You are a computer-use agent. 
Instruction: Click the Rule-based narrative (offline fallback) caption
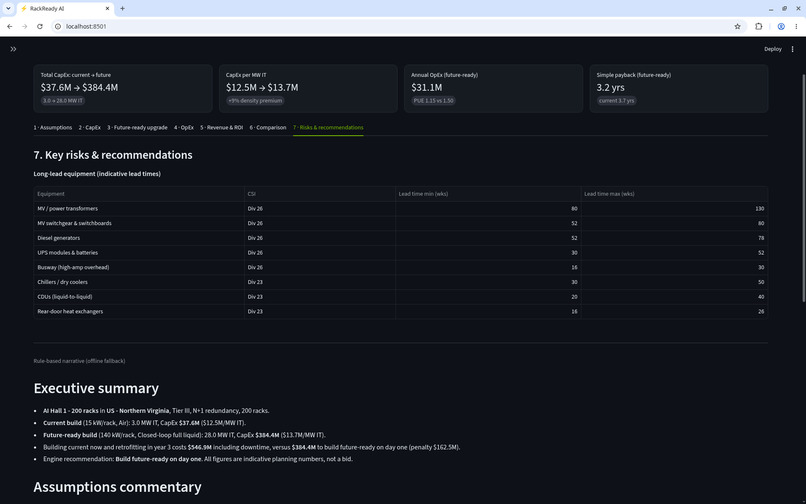point(79,361)
